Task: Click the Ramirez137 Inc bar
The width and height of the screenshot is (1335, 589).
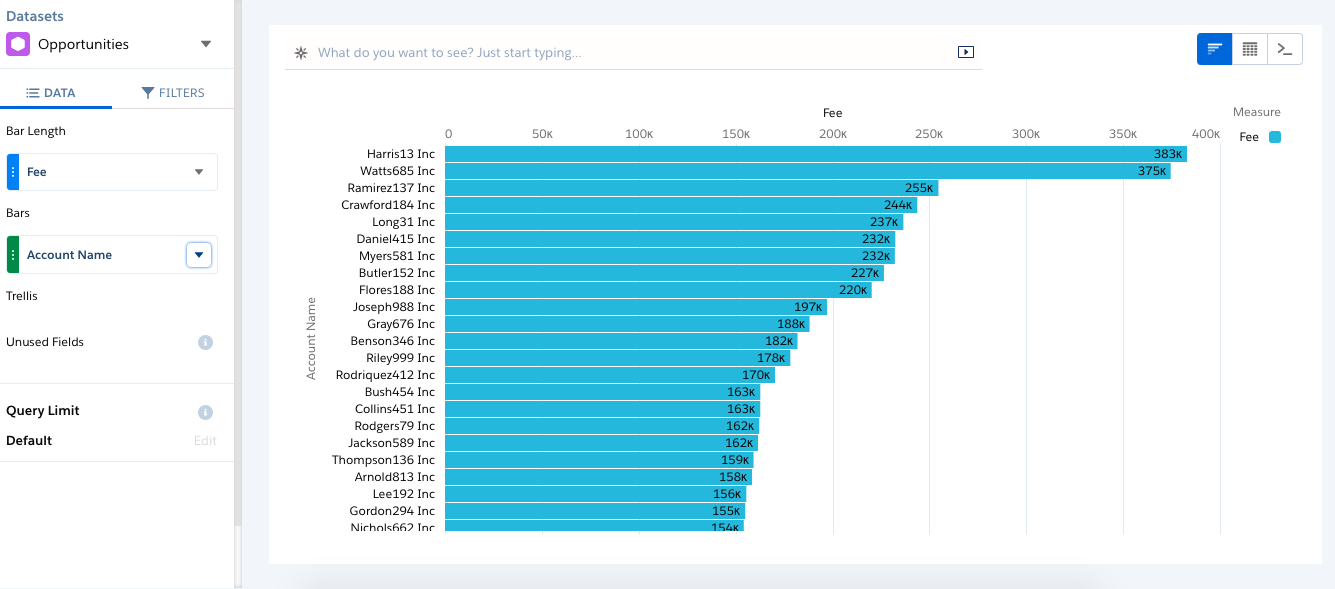Action: 692,188
